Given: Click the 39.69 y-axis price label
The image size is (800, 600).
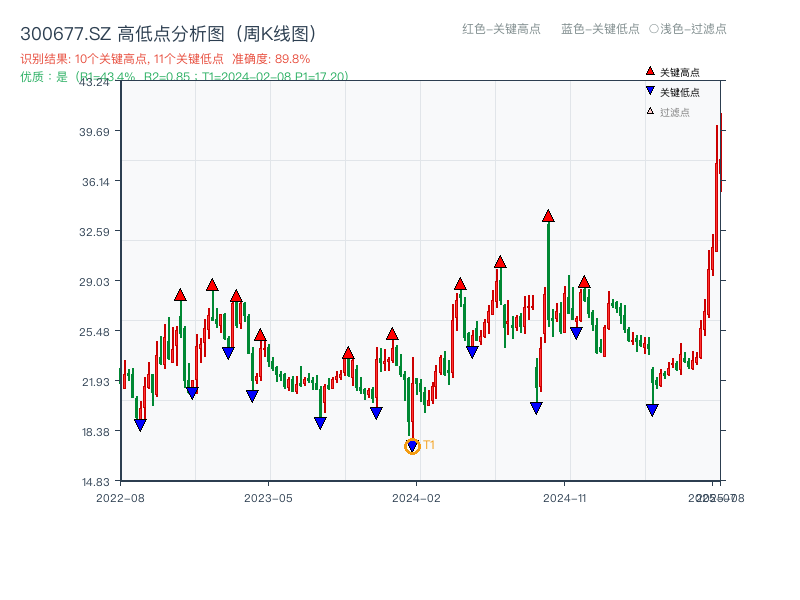Looking at the screenshot, I should coord(94,132).
